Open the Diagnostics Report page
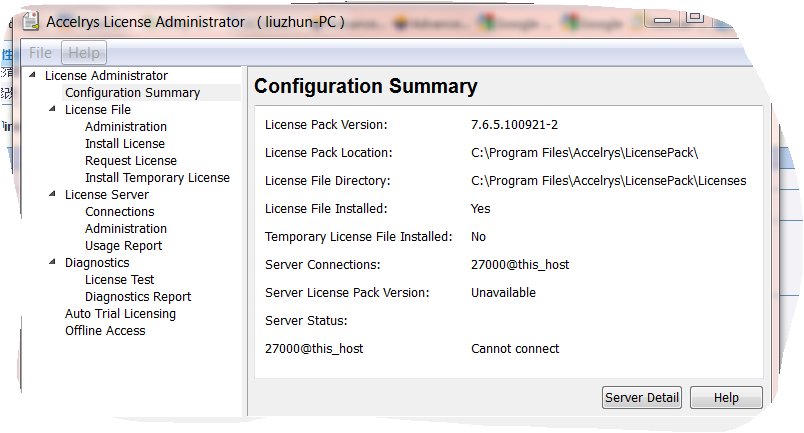This screenshot has width=804, height=433. point(138,297)
